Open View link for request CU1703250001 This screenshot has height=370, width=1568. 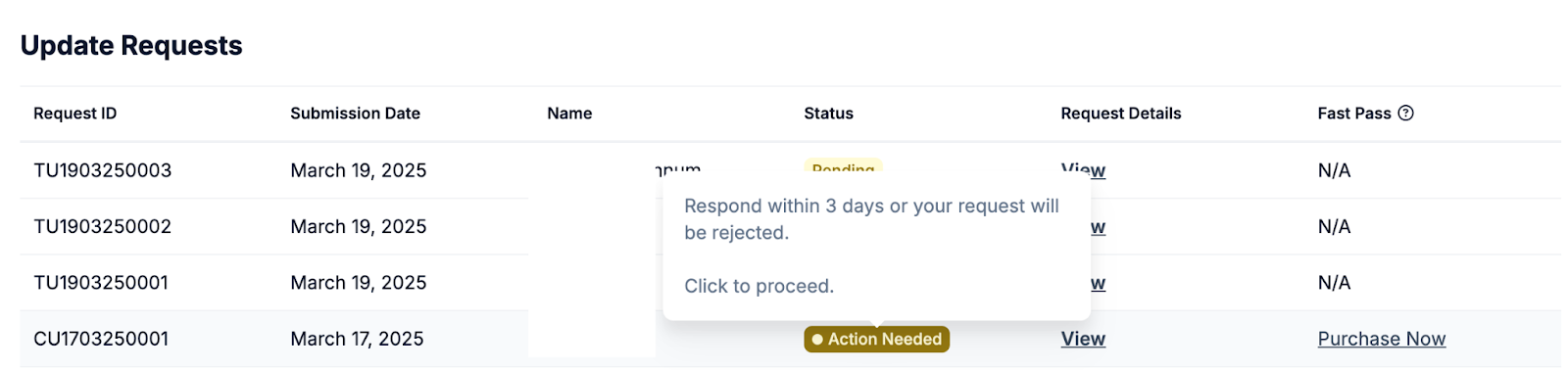pos(1083,339)
